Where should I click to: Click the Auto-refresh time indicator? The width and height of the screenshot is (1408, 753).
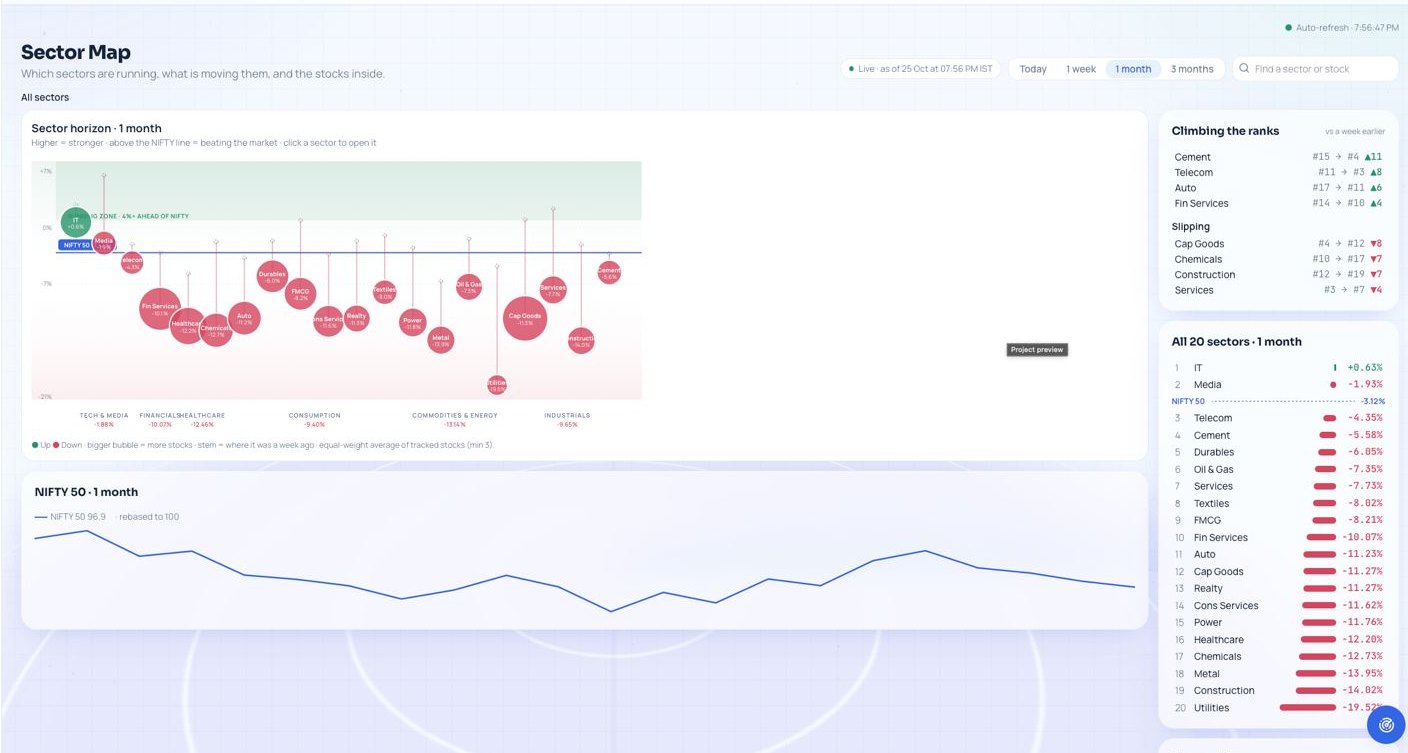click(x=1342, y=28)
